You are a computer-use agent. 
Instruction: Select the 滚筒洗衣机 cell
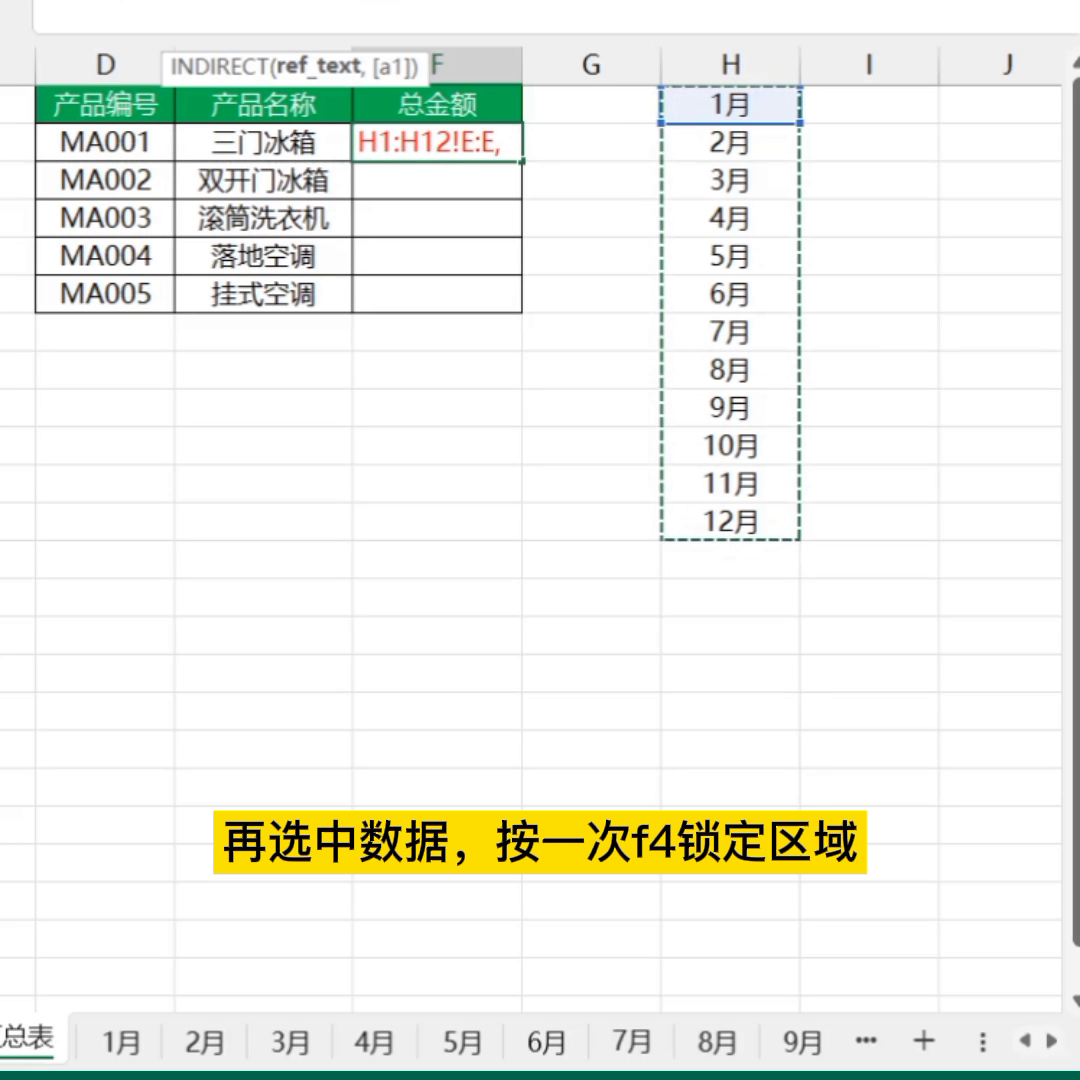(263, 218)
